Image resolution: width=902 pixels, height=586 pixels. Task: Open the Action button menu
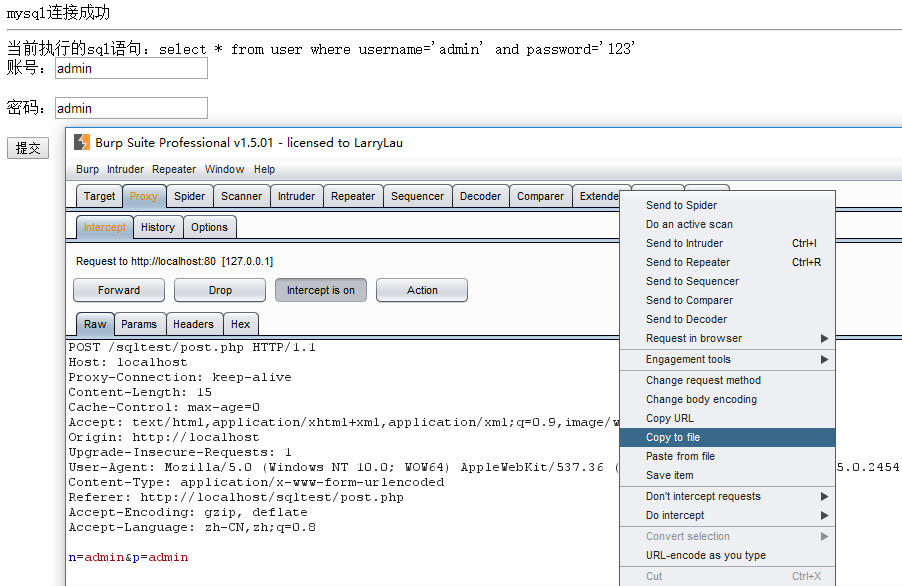tap(422, 290)
